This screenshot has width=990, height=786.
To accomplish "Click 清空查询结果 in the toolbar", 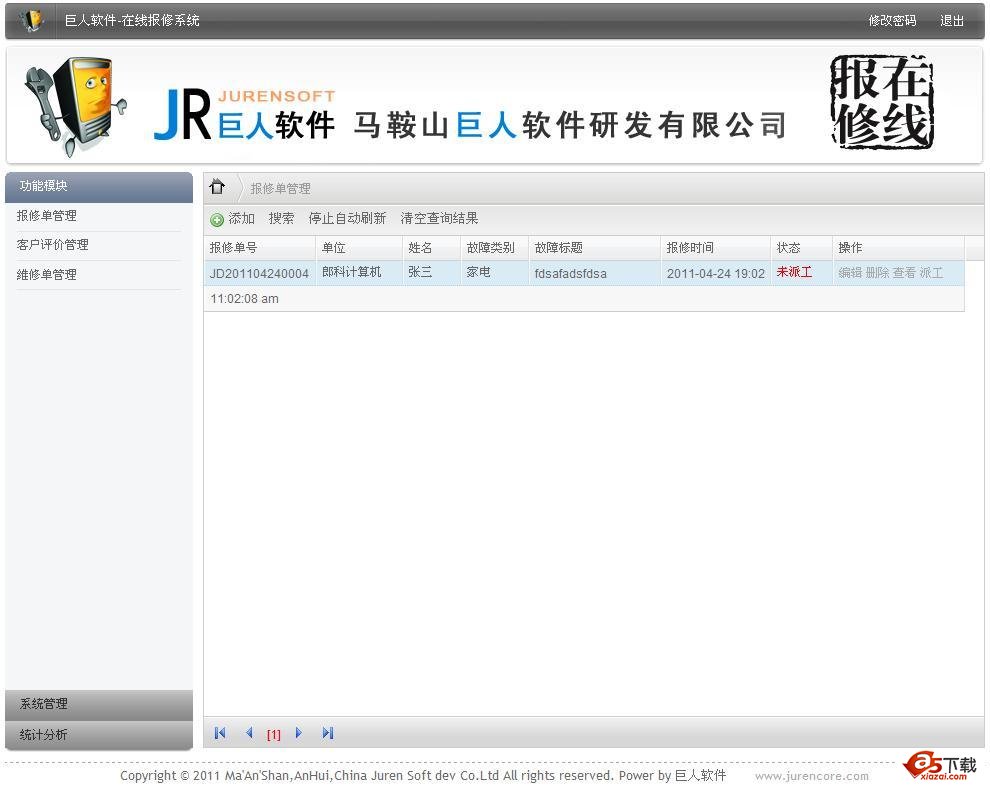I will tap(439, 219).
